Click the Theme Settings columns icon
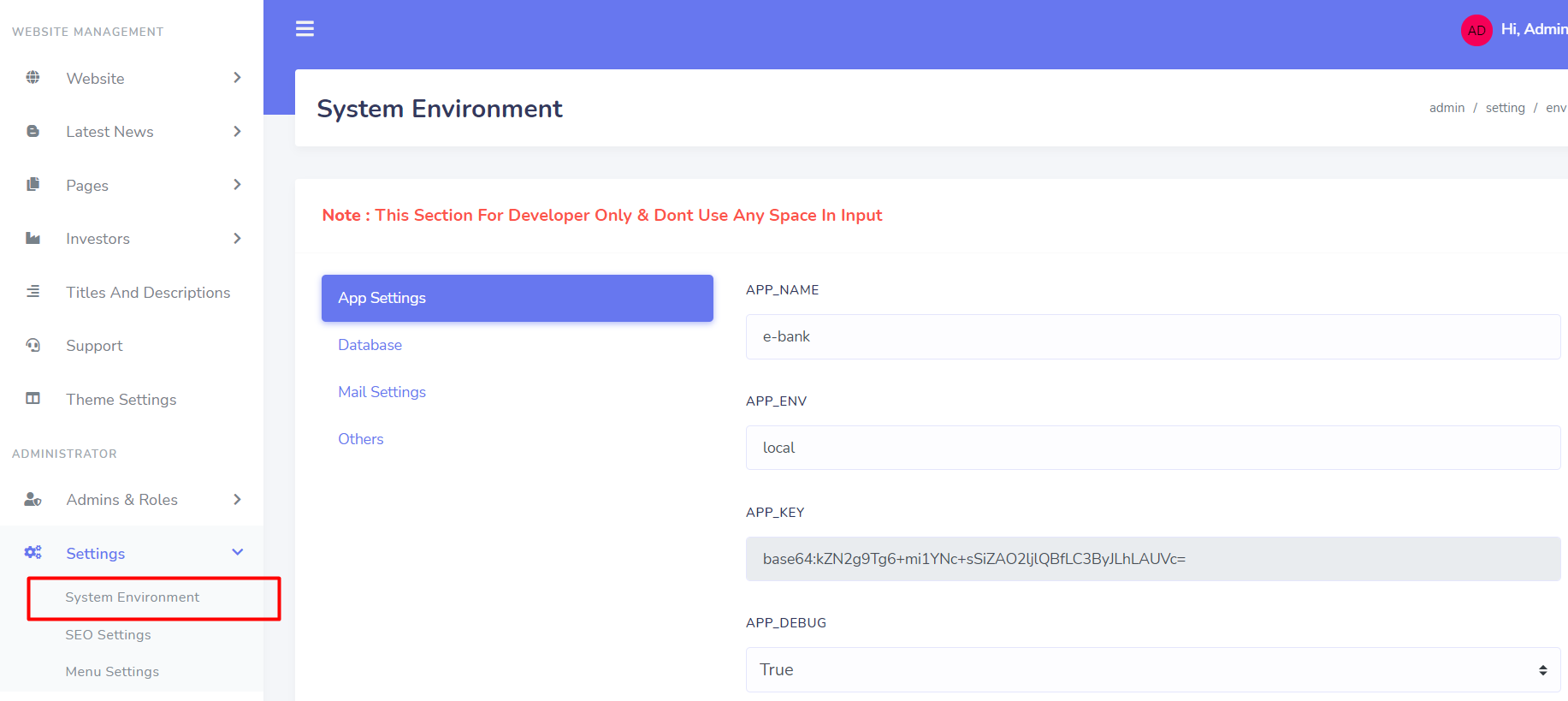 point(33,399)
